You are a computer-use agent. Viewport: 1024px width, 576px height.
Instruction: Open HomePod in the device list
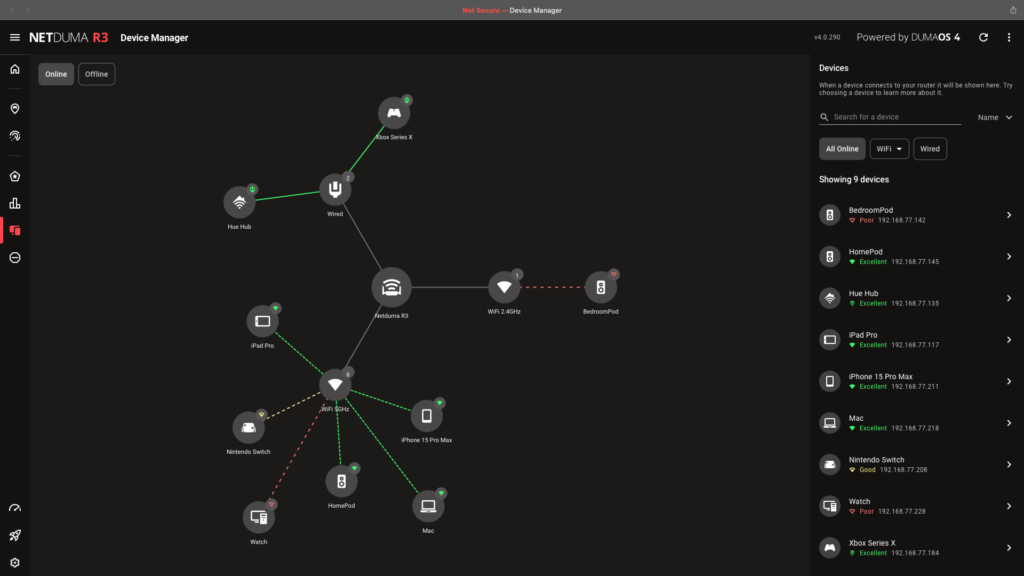coord(916,257)
